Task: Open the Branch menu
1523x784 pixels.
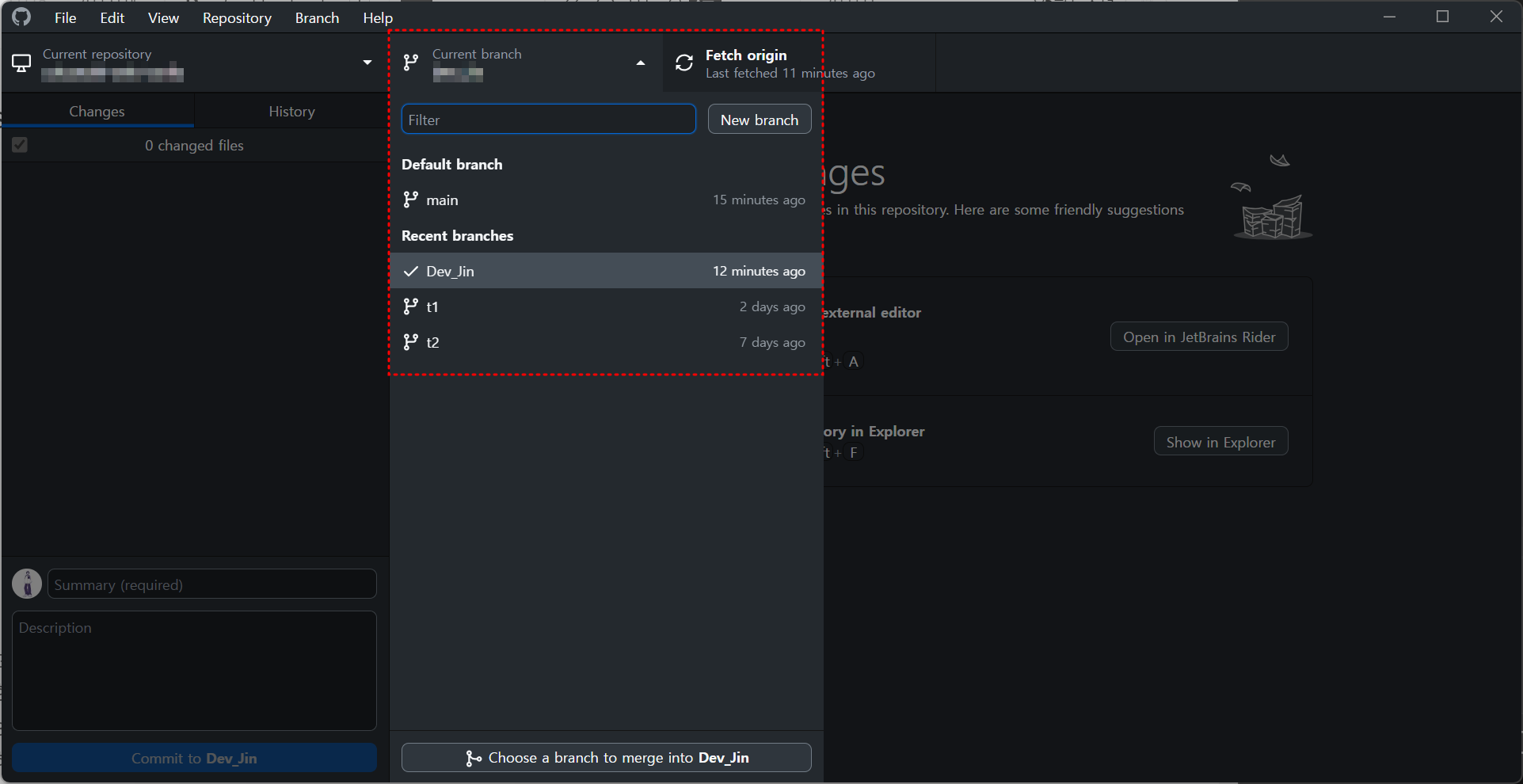Action: (x=316, y=17)
